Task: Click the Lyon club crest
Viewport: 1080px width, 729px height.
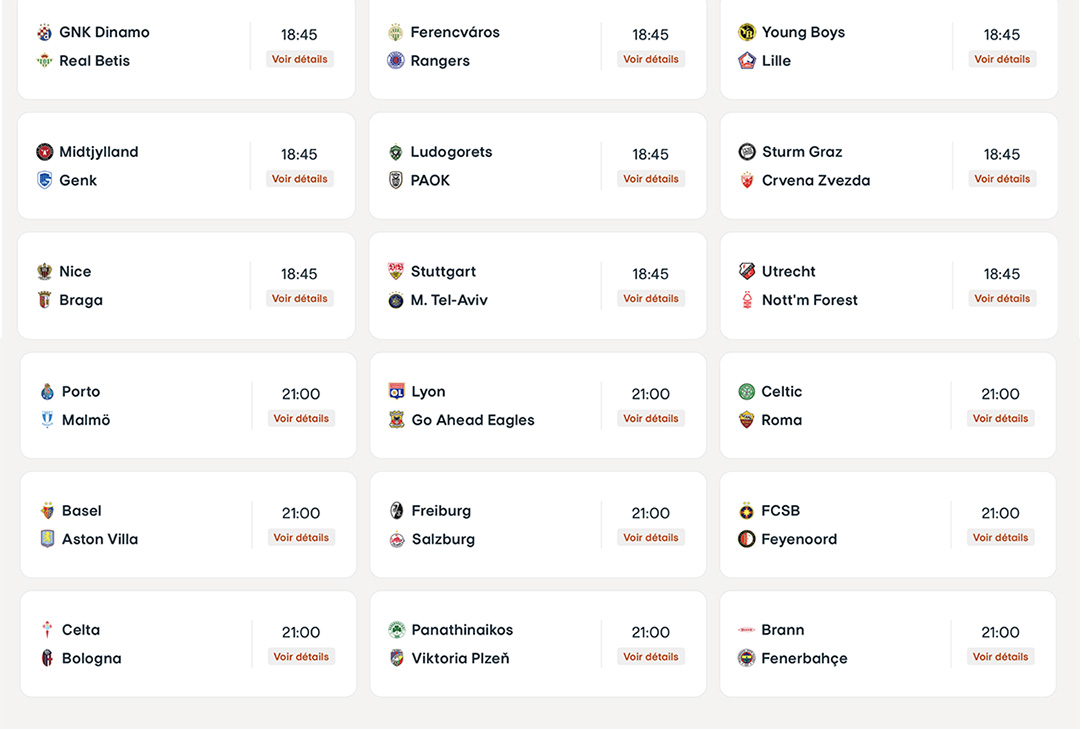Action: pyautogui.click(x=397, y=391)
